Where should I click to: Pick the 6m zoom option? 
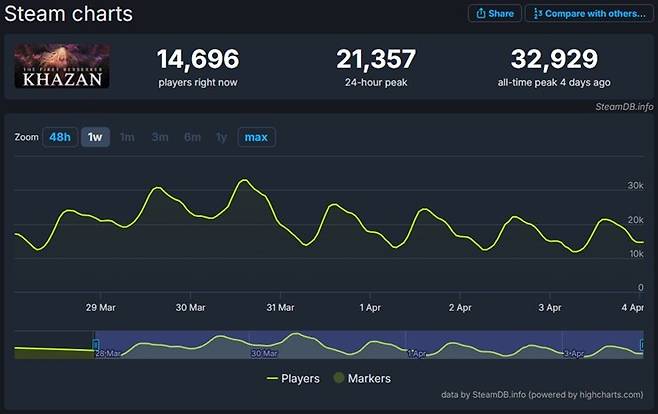pos(192,137)
